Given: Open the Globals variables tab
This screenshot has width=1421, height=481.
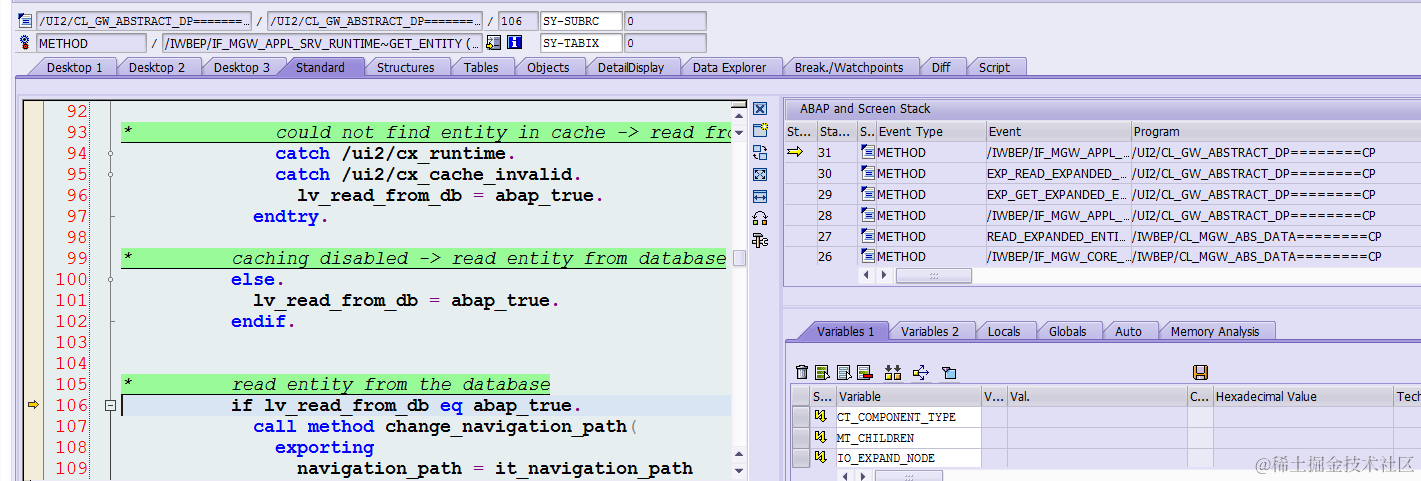Looking at the screenshot, I should point(1067,331).
